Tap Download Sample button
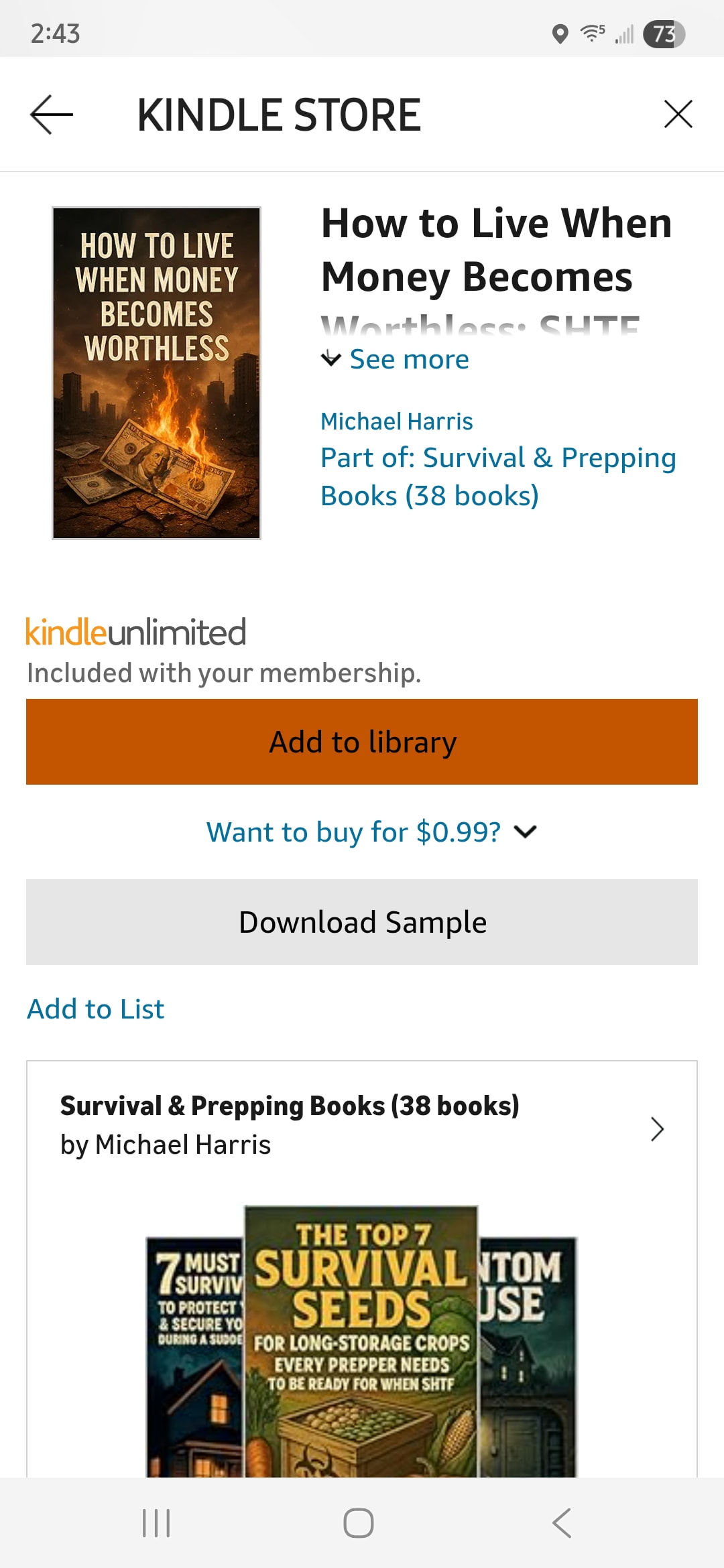 362,922
